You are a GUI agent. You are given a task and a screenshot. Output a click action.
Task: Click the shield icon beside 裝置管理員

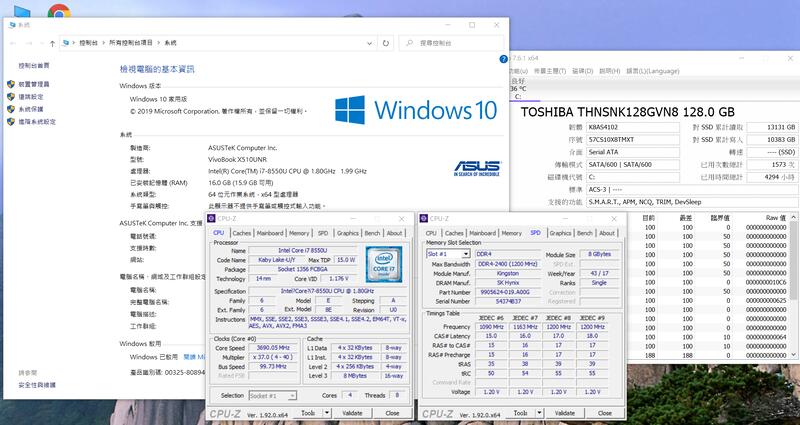(x=11, y=84)
